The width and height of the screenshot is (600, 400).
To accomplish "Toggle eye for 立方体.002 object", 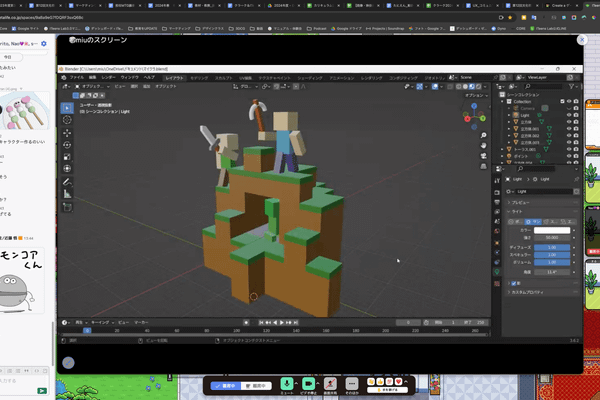I will point(569,136).
